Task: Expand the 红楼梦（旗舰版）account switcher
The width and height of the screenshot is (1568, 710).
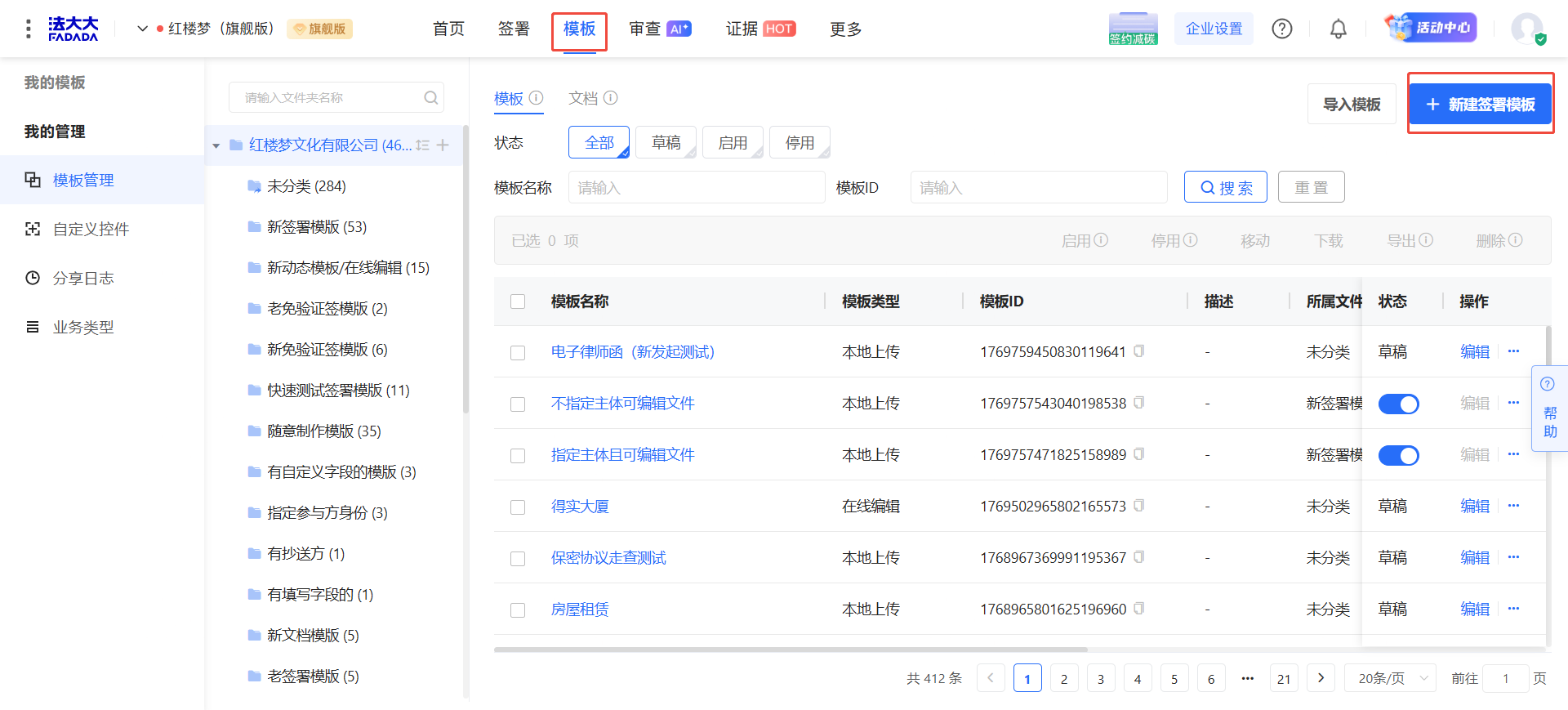Action: [x=142, y=29]
